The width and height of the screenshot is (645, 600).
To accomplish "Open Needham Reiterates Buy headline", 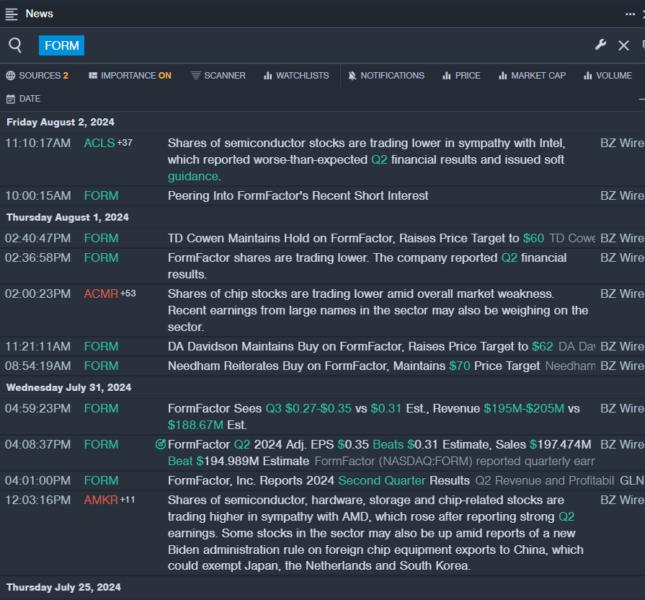I will 354,366.
